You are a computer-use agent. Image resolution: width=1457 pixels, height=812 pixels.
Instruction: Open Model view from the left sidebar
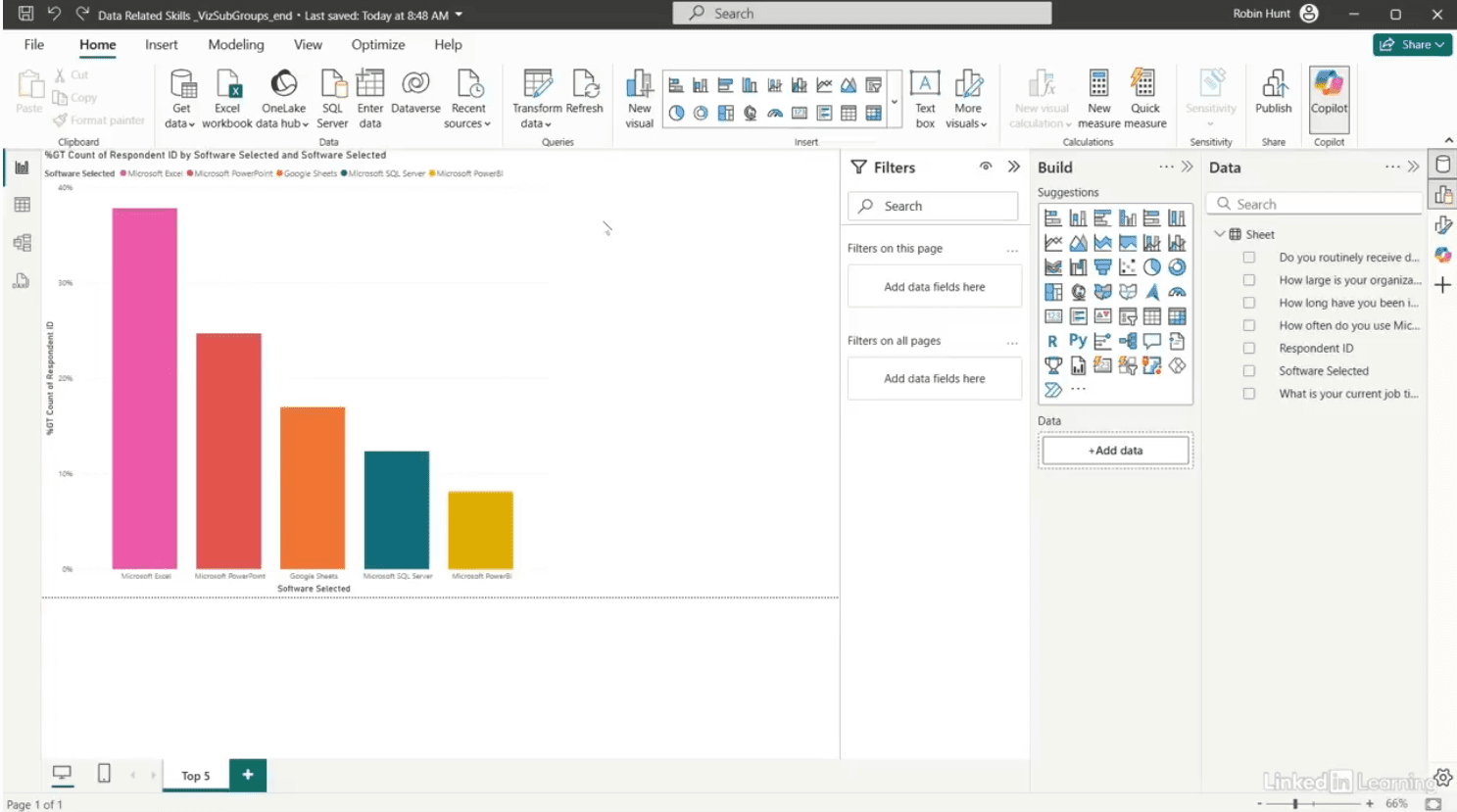22,243
